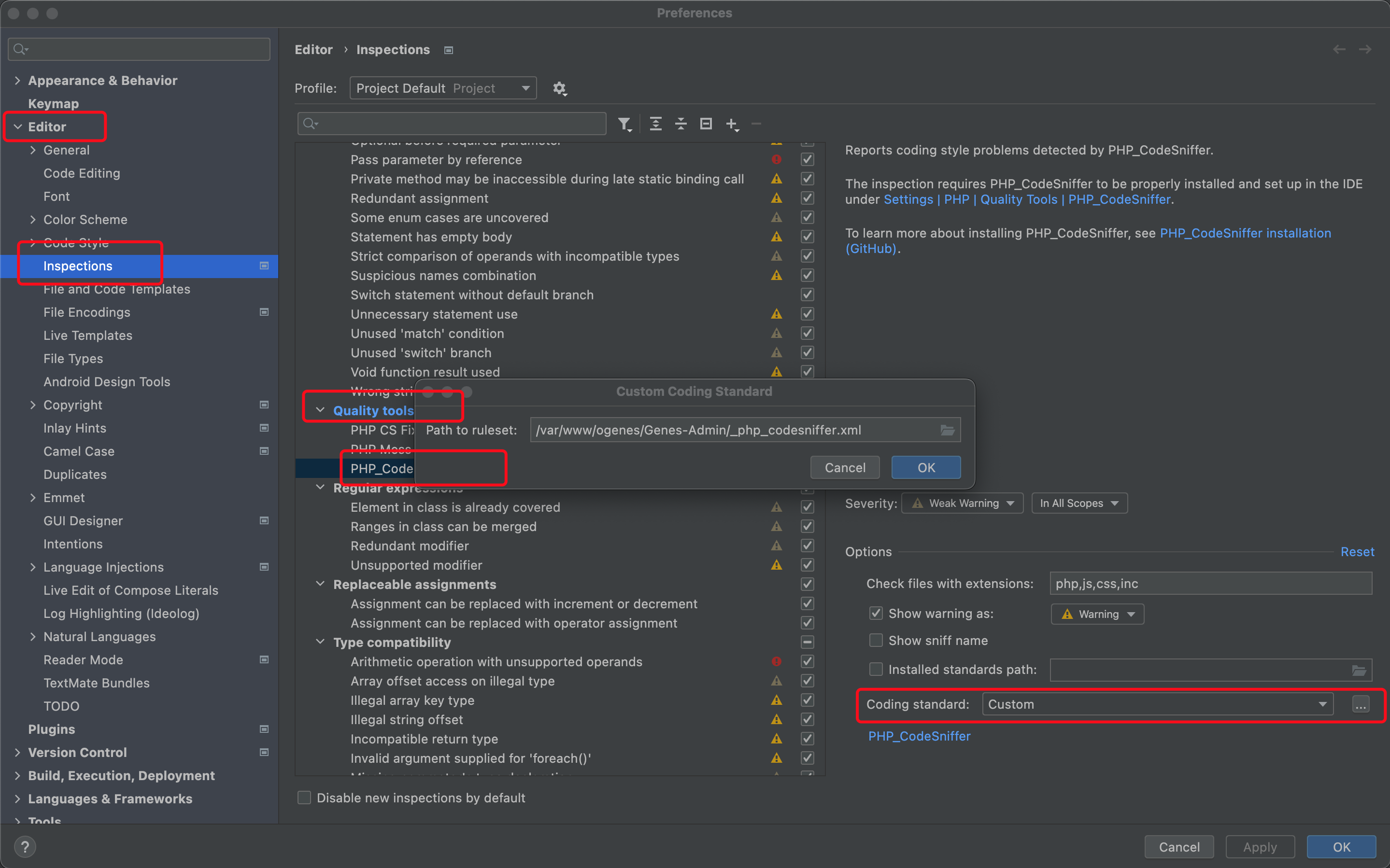This screenshot has height=868, width=1390.
Task: Click the Path to ruleset text field
Action: (732, 430)
